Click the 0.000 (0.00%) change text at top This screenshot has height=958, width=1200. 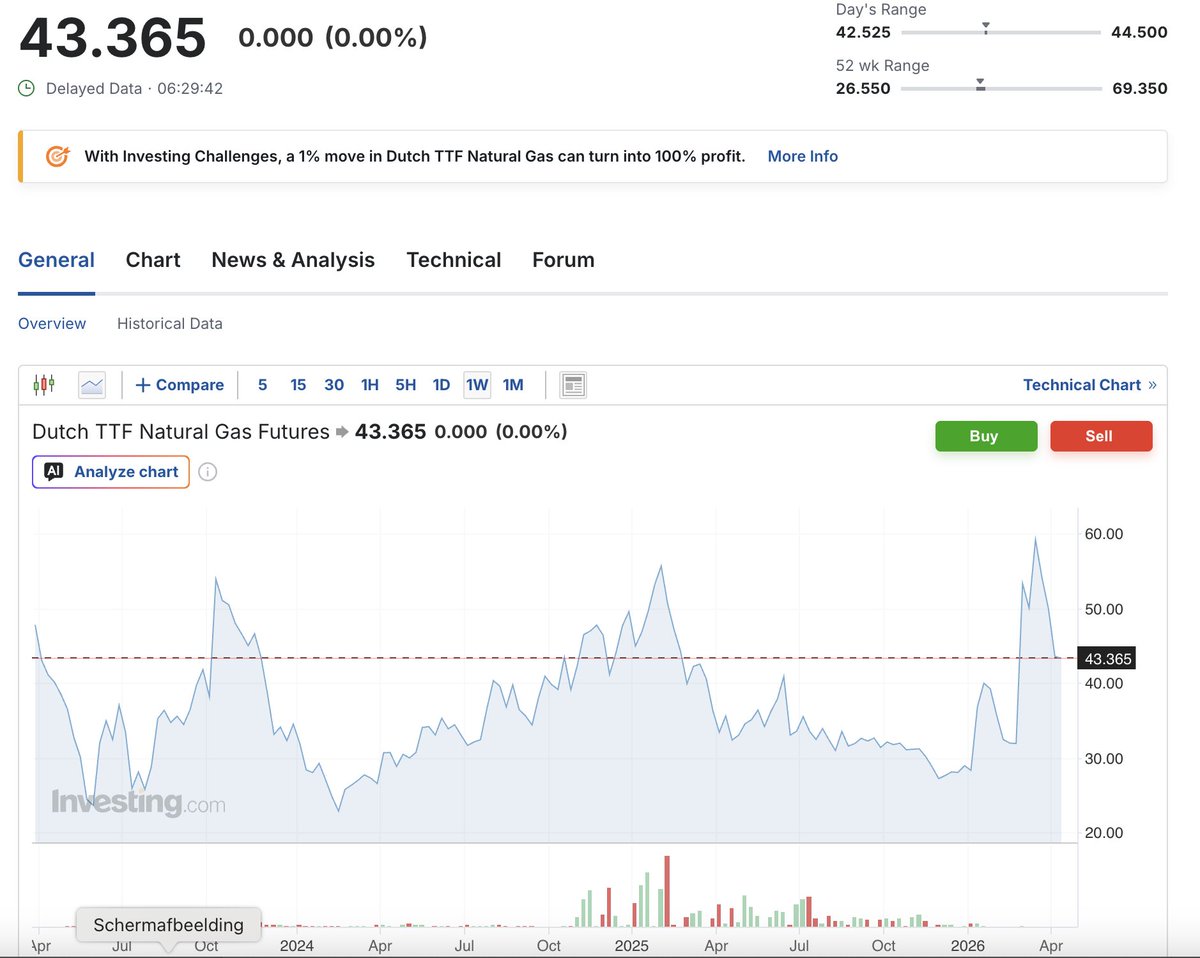click(332, 37)
